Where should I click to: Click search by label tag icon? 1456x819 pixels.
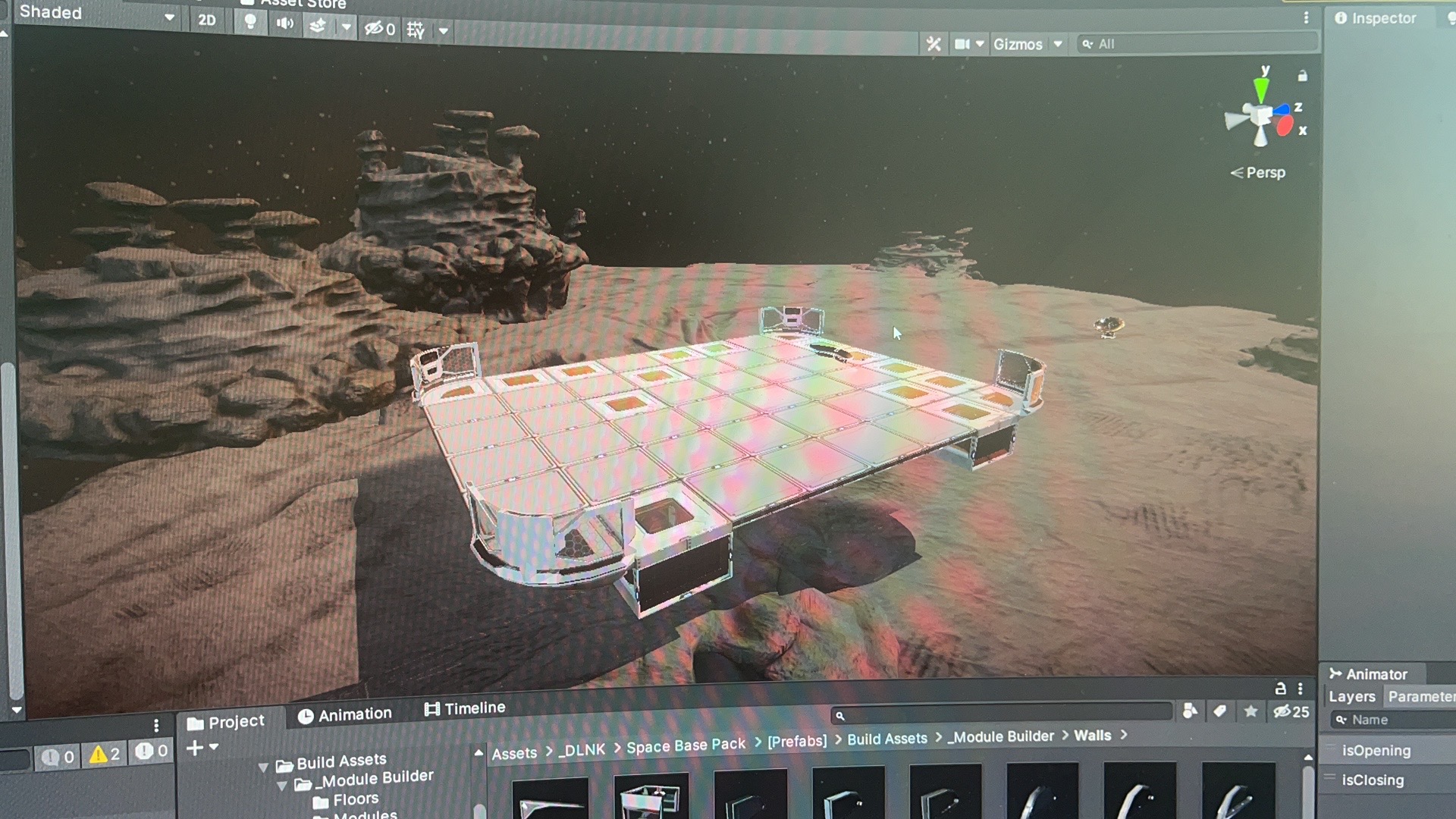(1219, 711)
